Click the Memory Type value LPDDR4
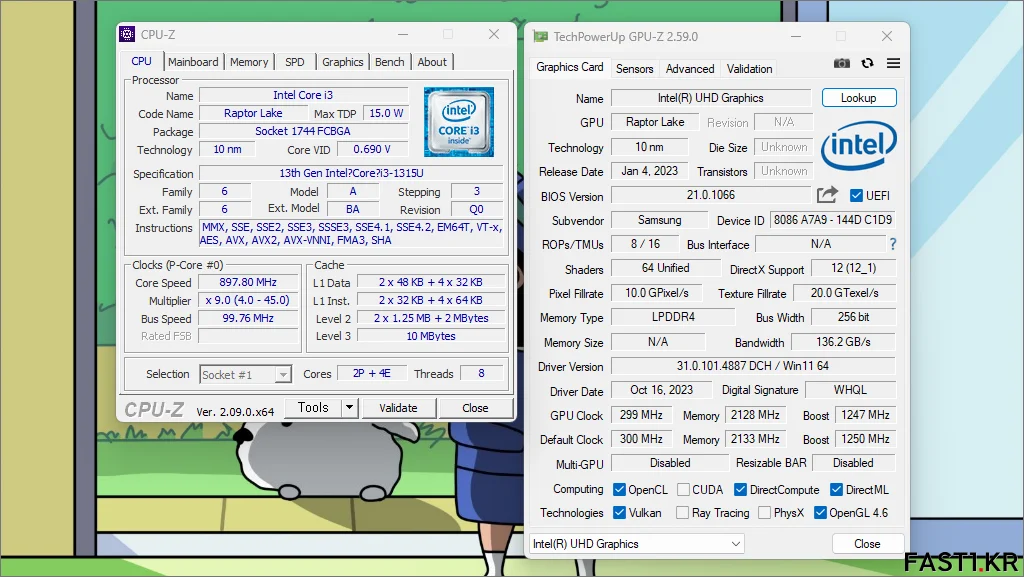Image resolution: width=1024 pixels, height=577 pixels. coord(673,317)
